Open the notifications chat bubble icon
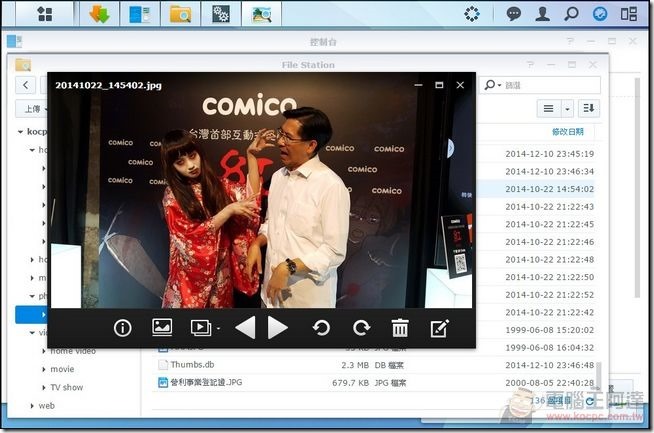This screenshot has width=654, height=433. pos(513,14)
